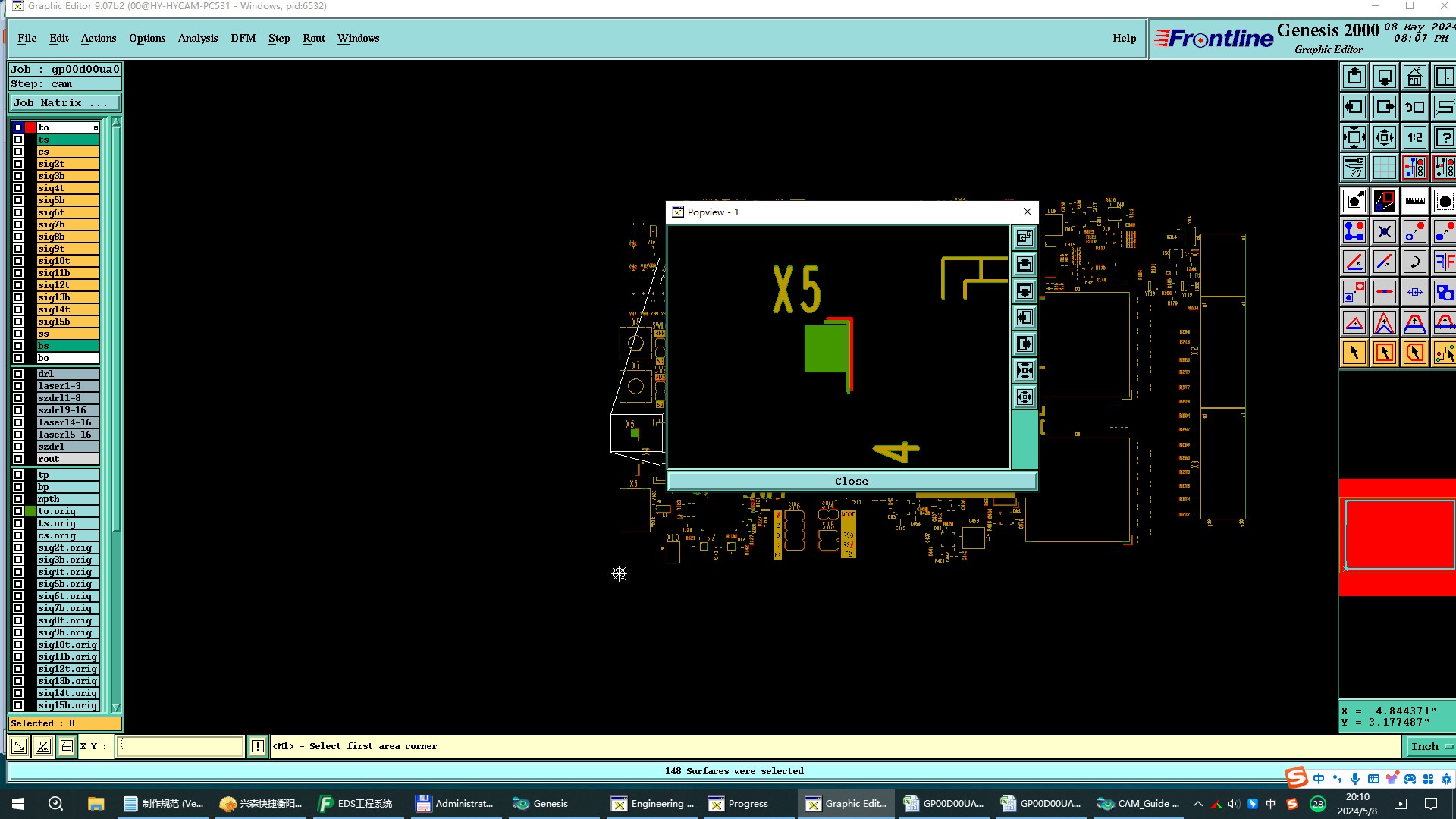Select the ruler measure tool
Screen dimensions: 1456x819
pyautogui.click(x=1414, y=201)
